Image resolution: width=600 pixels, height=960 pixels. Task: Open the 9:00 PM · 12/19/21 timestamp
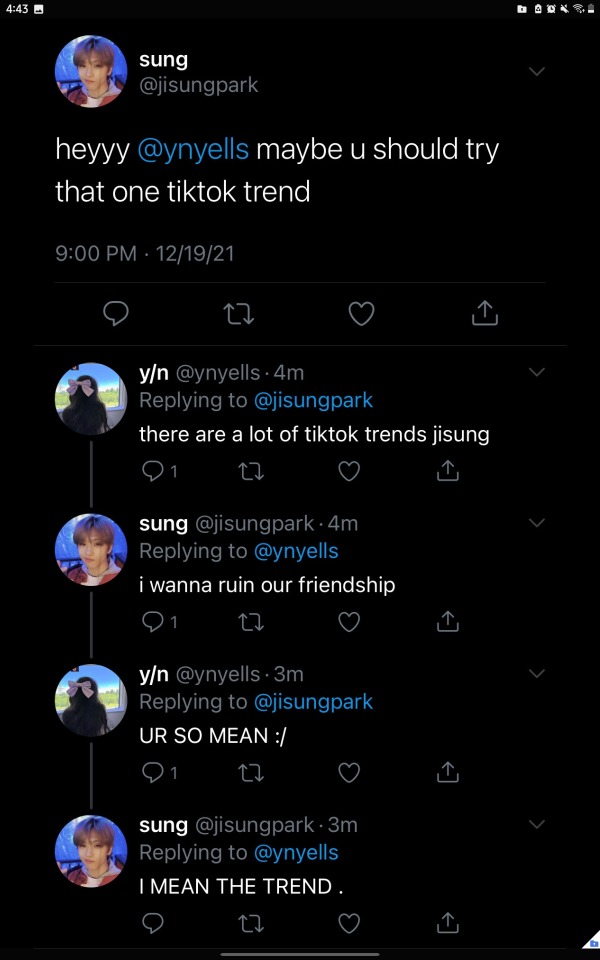coord(144,253)
